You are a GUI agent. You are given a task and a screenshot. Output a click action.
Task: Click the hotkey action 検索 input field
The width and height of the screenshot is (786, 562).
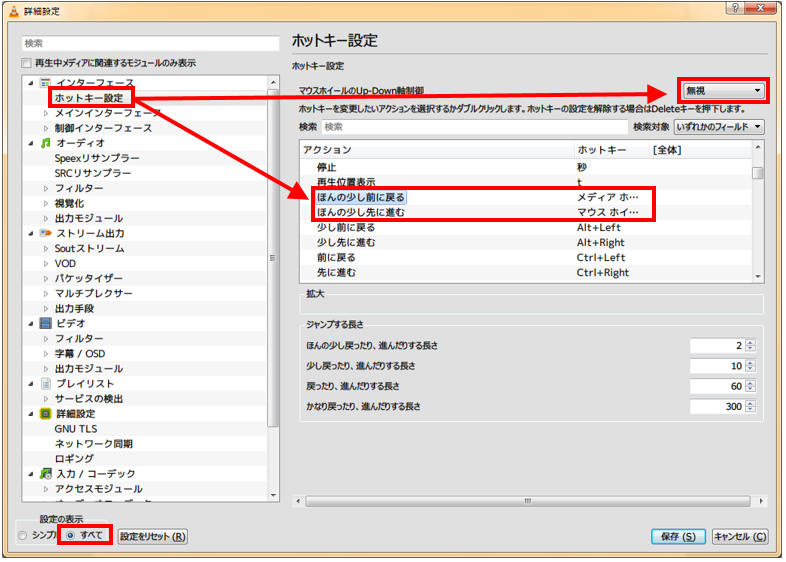(474, 127)
